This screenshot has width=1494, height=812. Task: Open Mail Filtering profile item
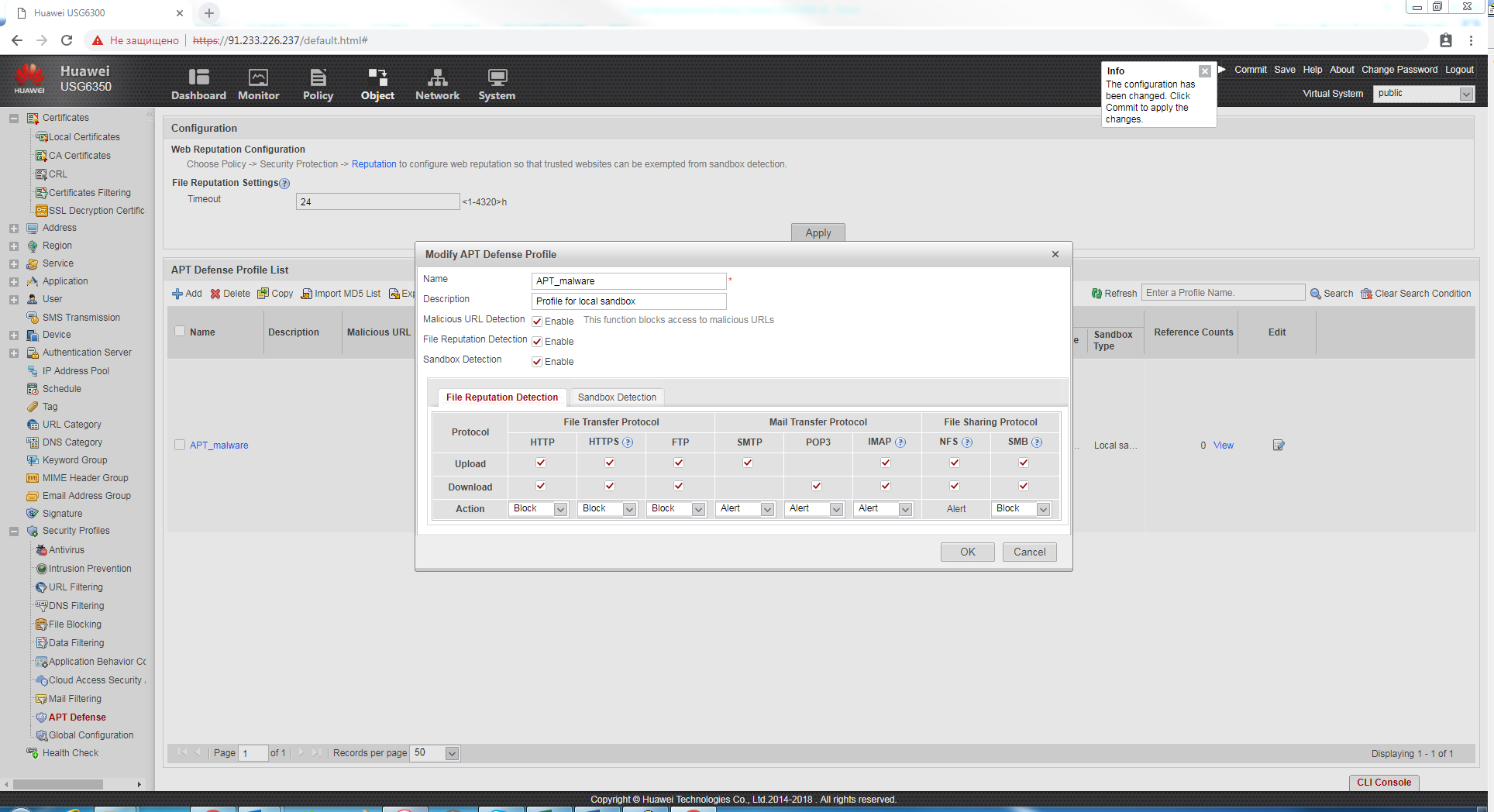click(x=75, y=699)
